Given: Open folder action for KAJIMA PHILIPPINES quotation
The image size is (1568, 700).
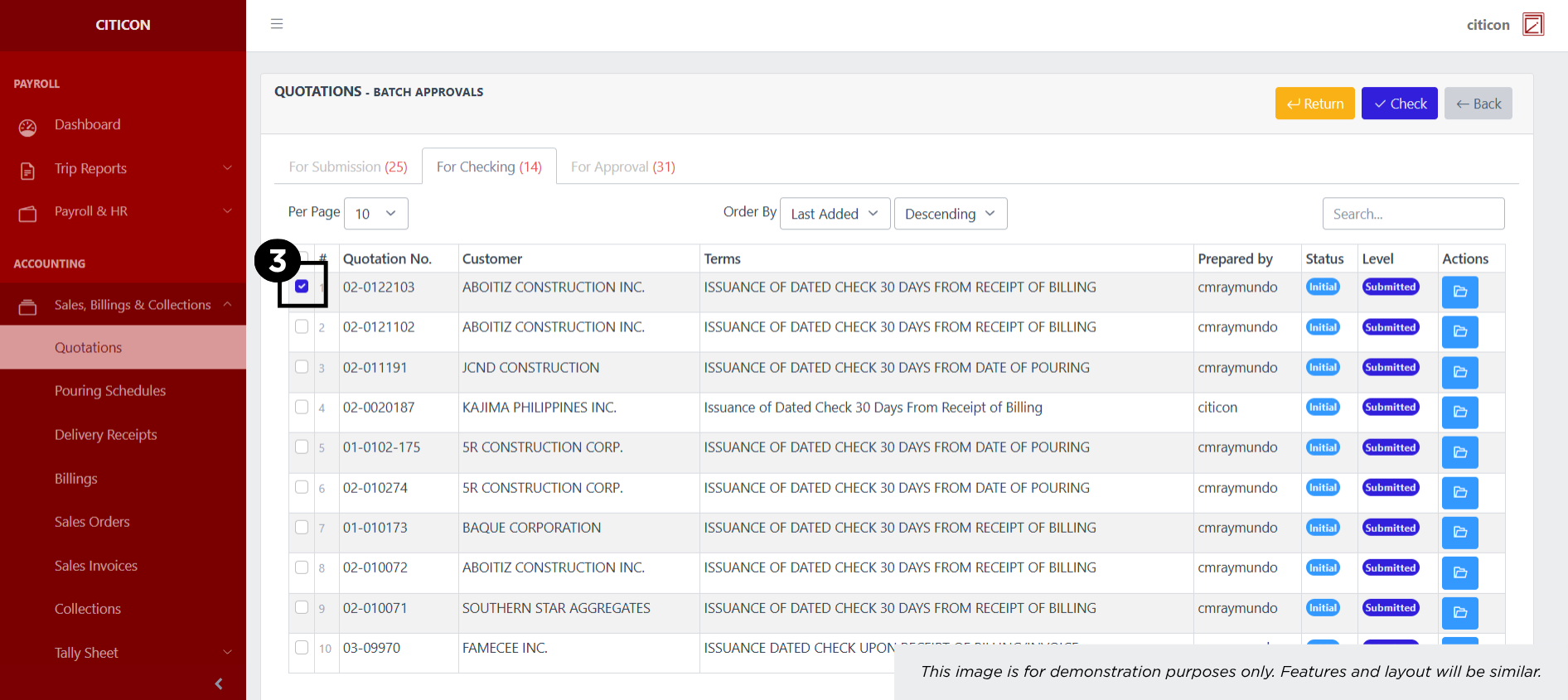Looking at the screenshot, I should (1459, 412).
